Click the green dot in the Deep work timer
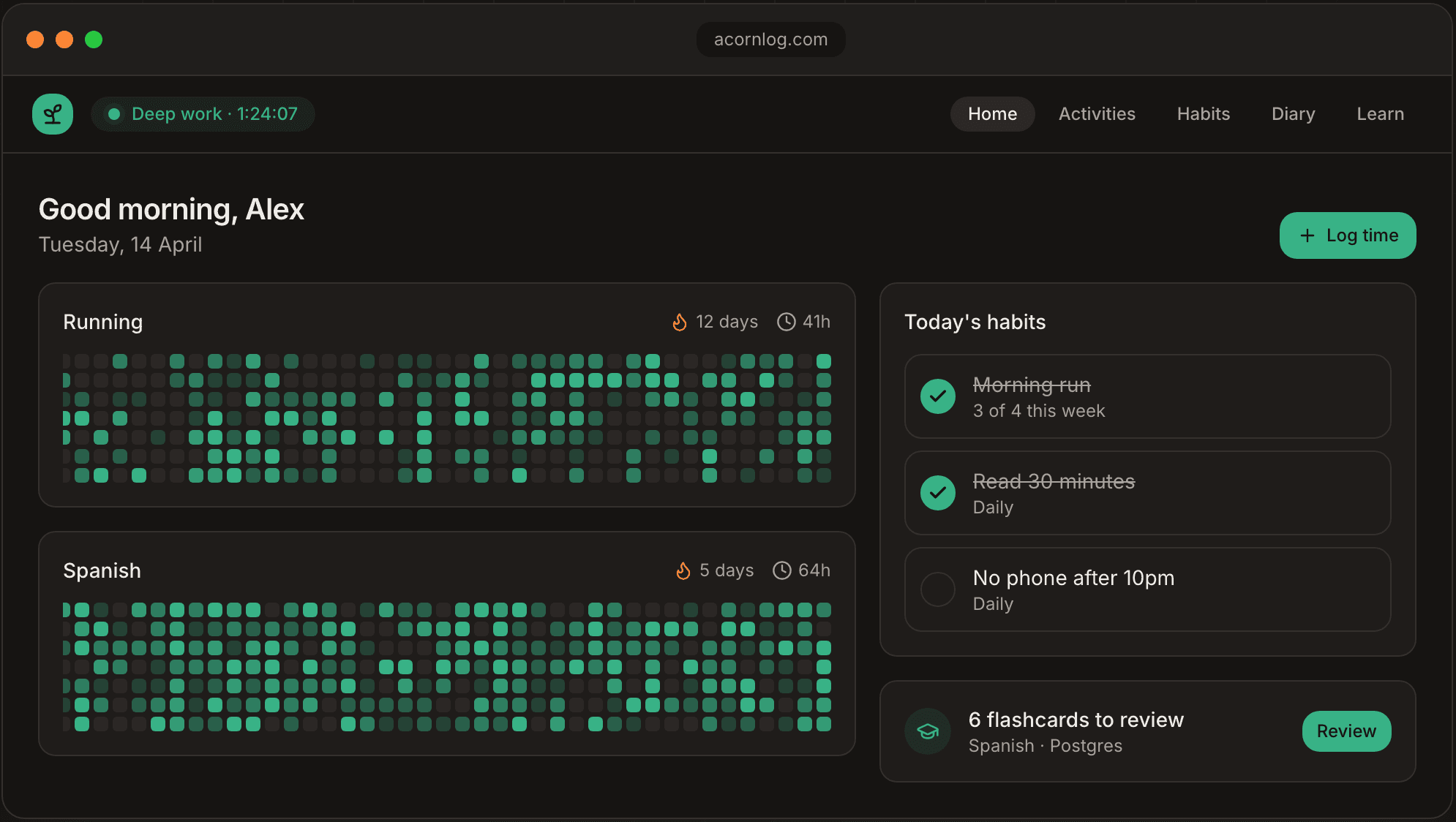This screenshot has width=1456, height=822. click(x=114, y=114)
